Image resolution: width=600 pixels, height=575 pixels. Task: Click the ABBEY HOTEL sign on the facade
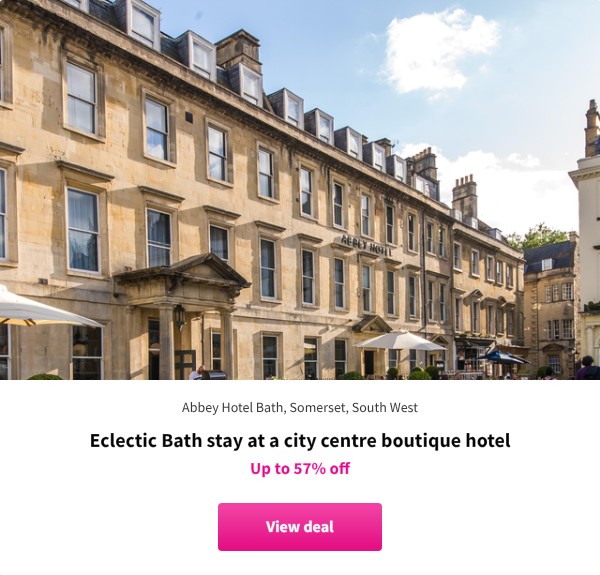coord(367,246)
